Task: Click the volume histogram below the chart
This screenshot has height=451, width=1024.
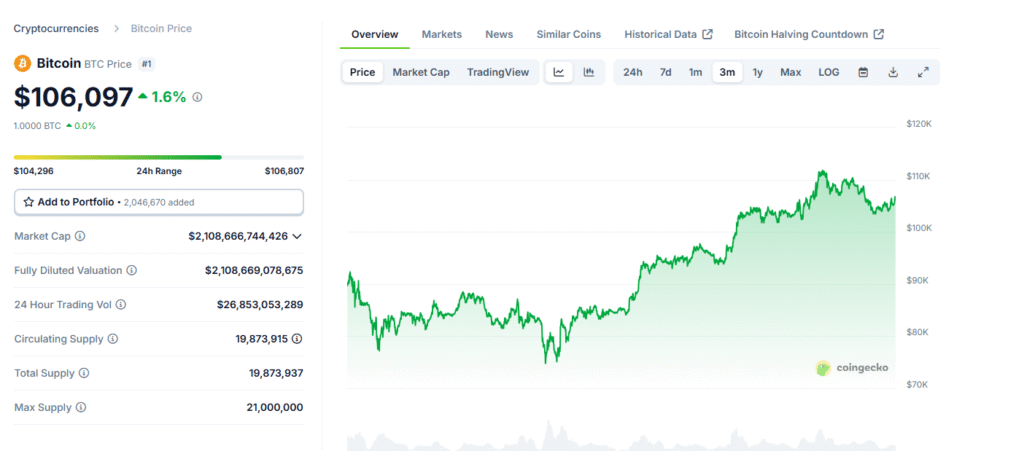Action: [x=621, y=436]
